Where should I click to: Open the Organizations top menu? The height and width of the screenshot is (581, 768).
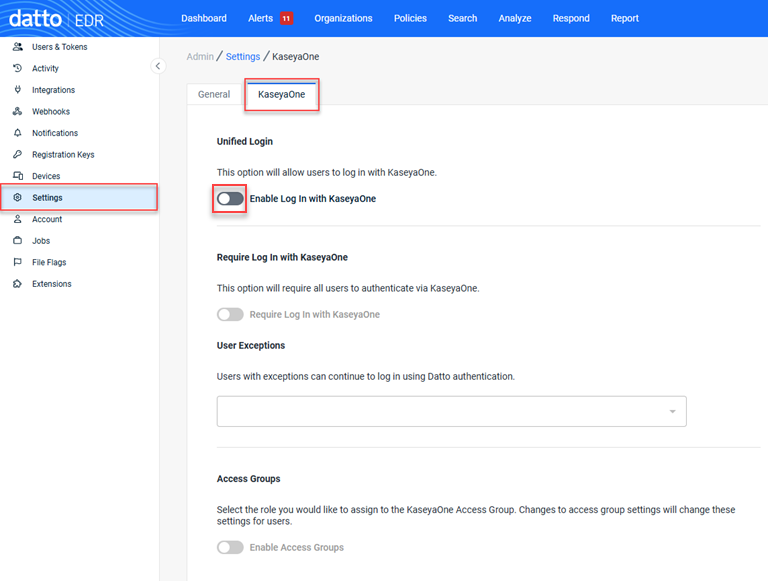coord(343,18)
